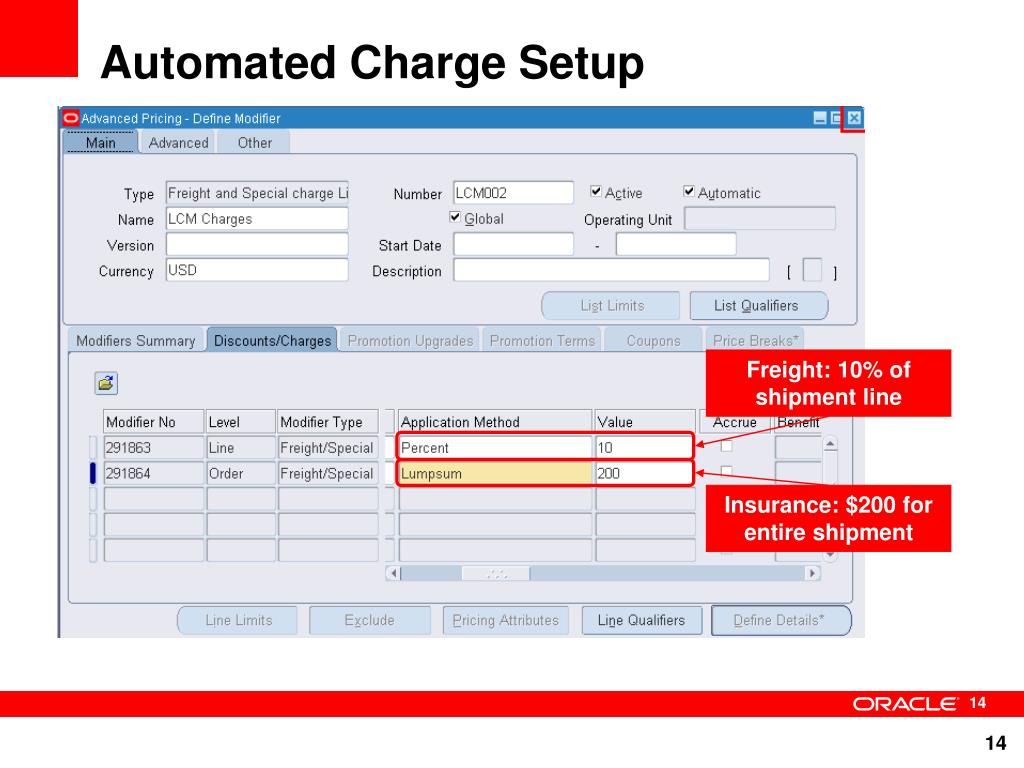This screenshot has width=1024, height=768.
Task: Click the first empty Modifier No cell
Action: [153, 499]
